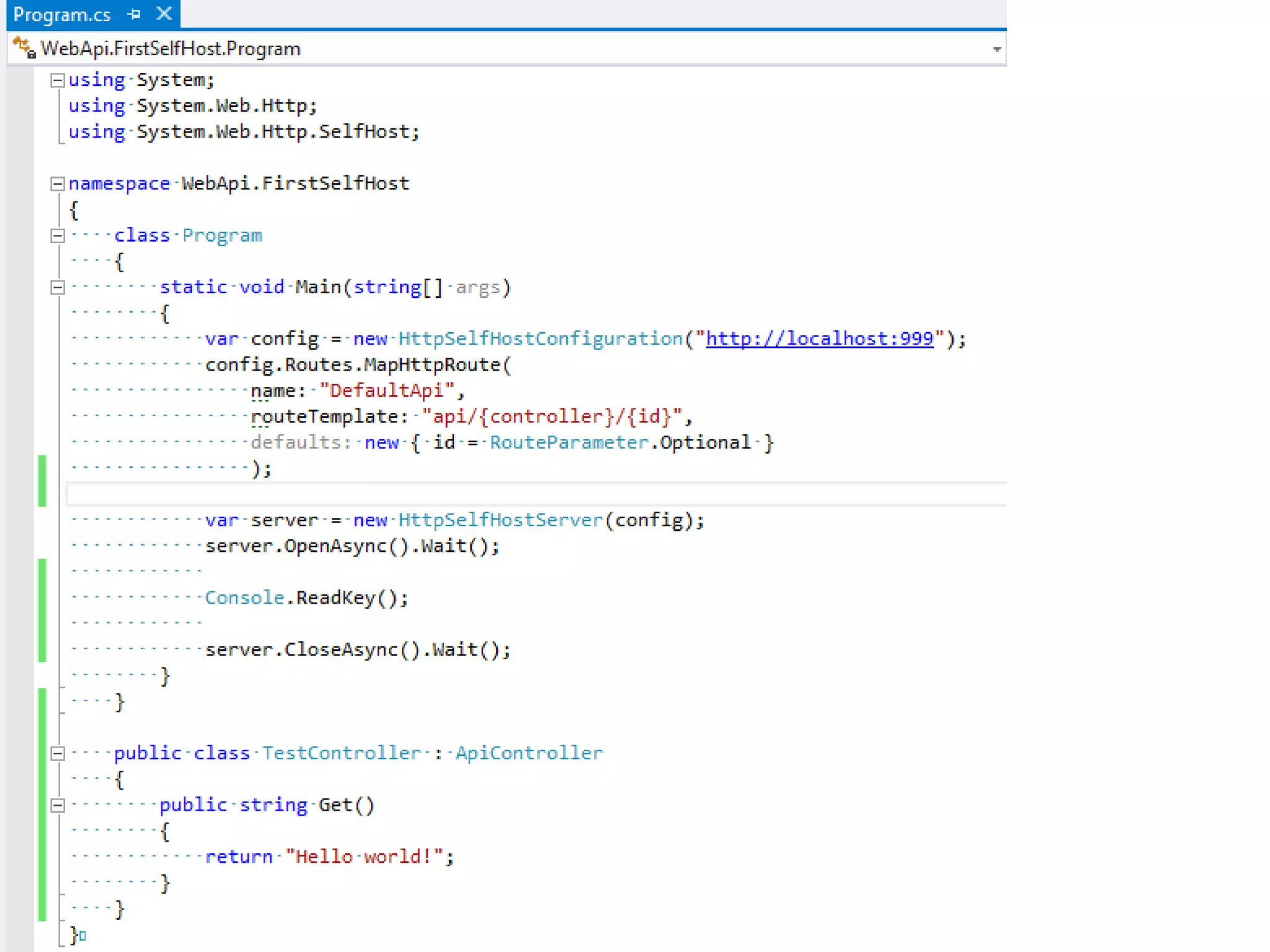1270x952 pixels.
Task: Select the Program.cs document tab
Action: coord(62,14)
